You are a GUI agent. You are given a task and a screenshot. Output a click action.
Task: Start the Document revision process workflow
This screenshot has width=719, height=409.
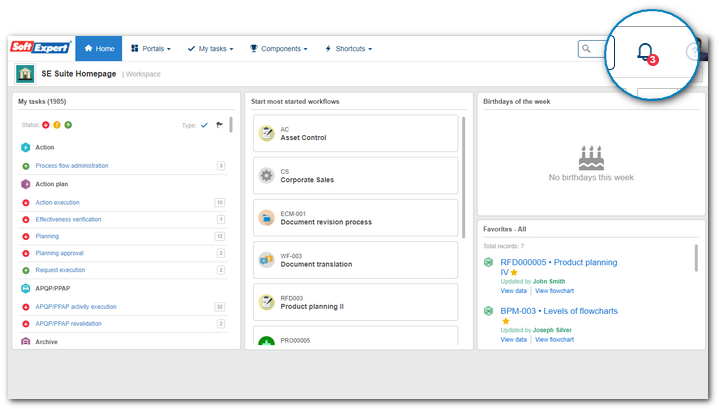coord(356,218)
